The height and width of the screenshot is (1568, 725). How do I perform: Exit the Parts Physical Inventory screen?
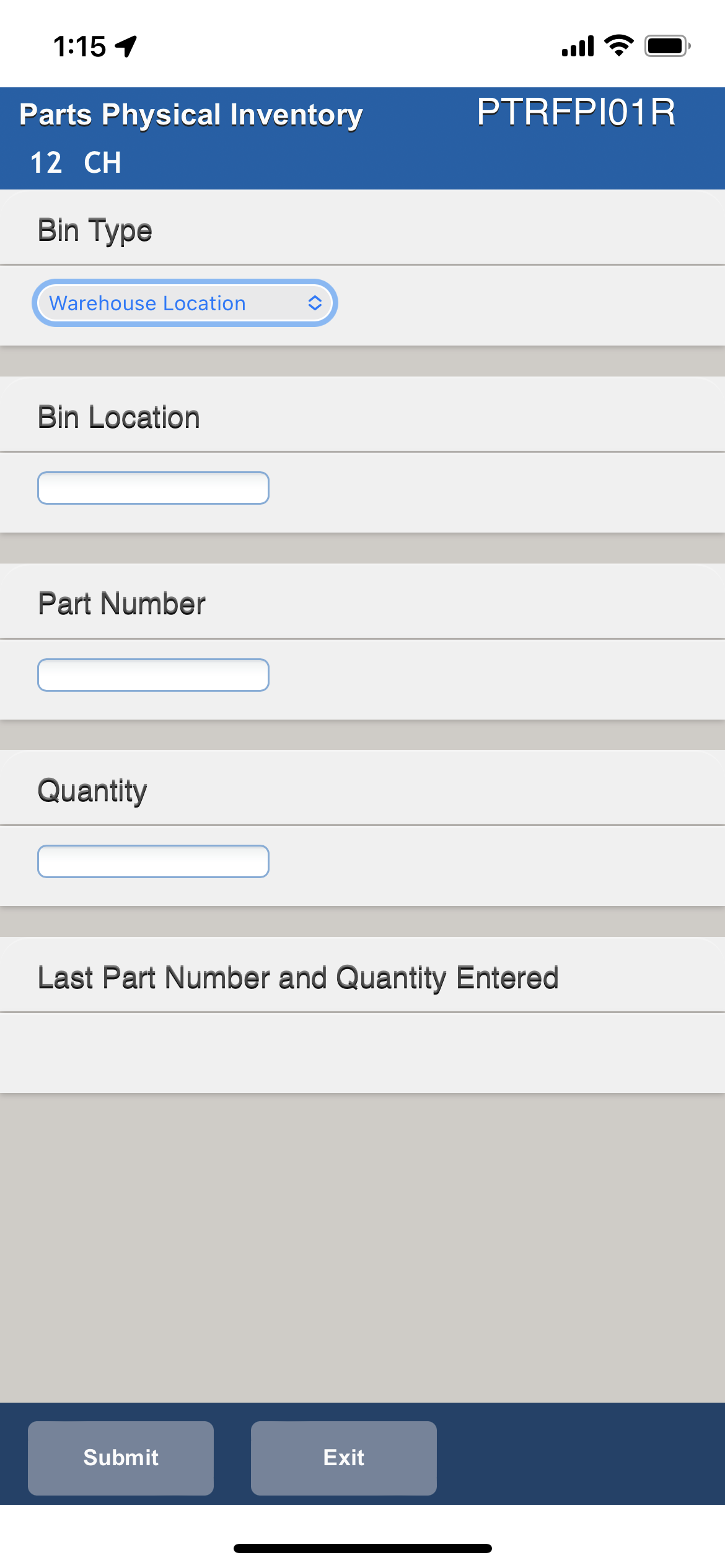[x=344, y=1458]
